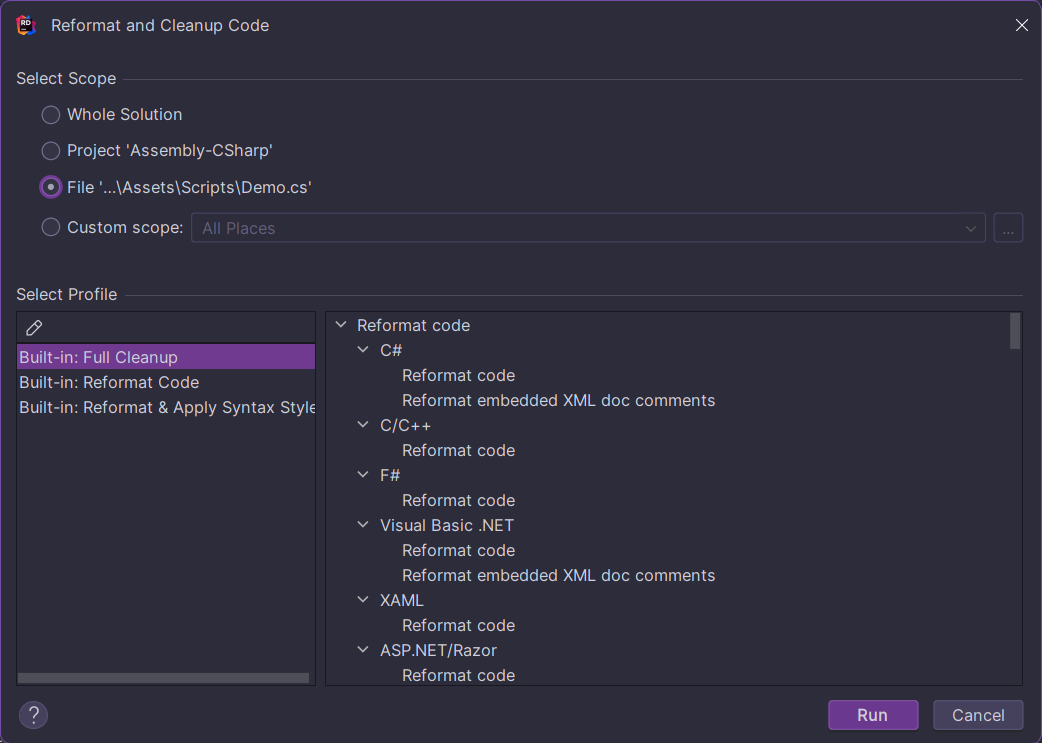Open the All Places scope dropdown

(588, 228)
